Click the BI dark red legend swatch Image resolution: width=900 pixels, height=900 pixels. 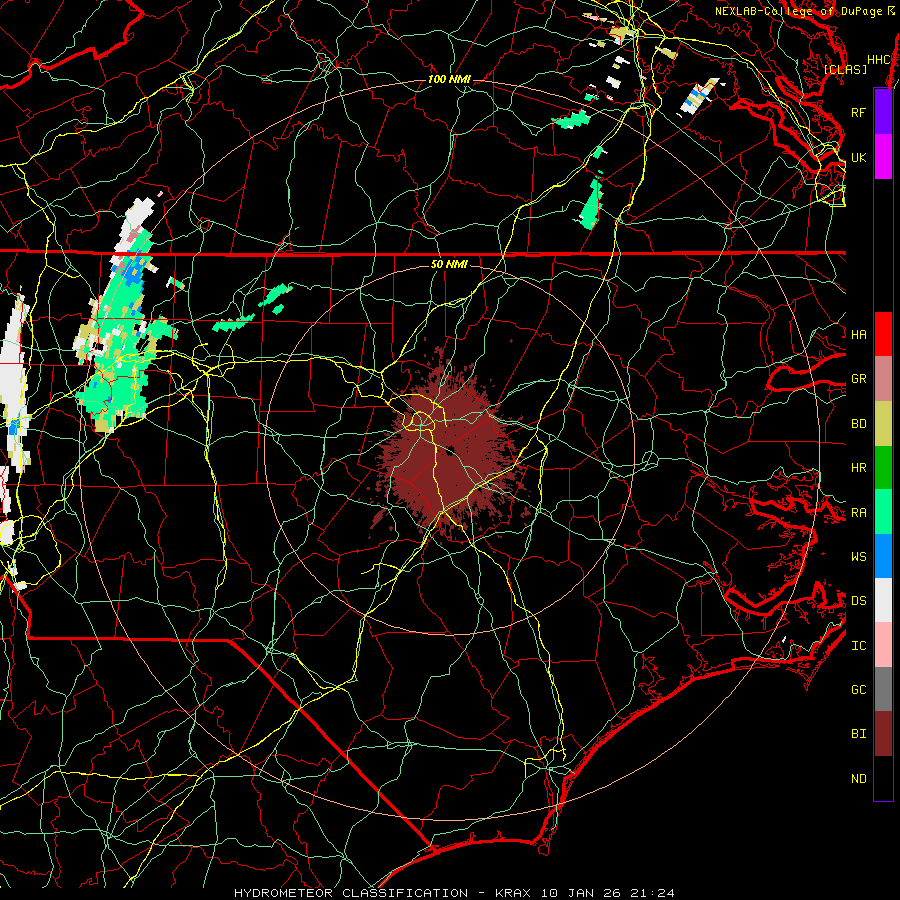(x=883, y=734)
